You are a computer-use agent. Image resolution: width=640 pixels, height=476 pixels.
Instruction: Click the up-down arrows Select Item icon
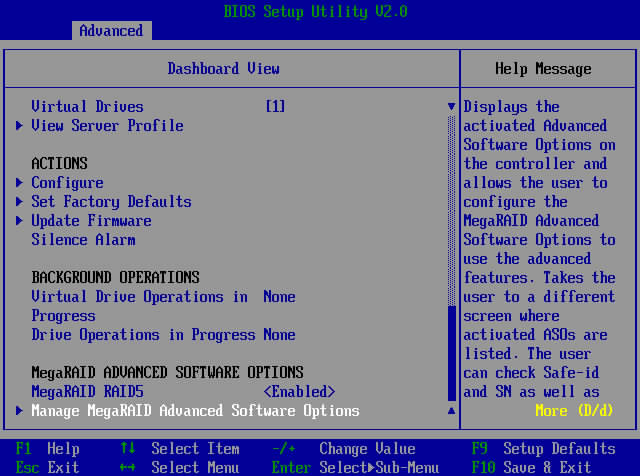pyautogui.click(x=128, y=448)
